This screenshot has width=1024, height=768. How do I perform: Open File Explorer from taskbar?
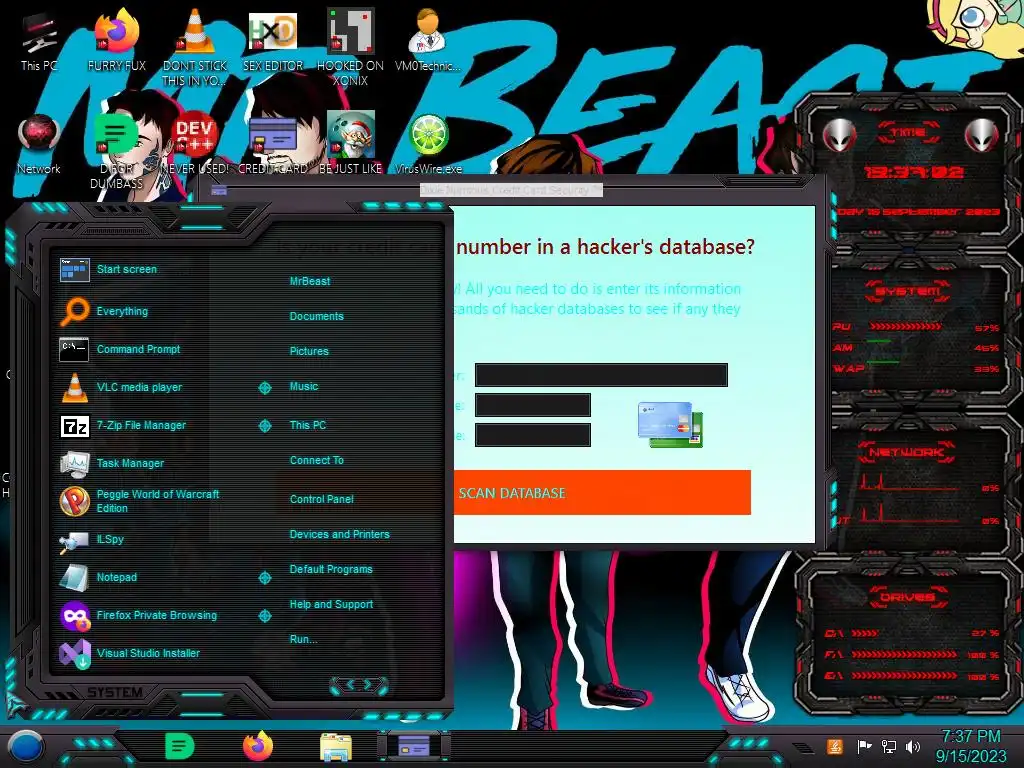click(x=336, y=747)
